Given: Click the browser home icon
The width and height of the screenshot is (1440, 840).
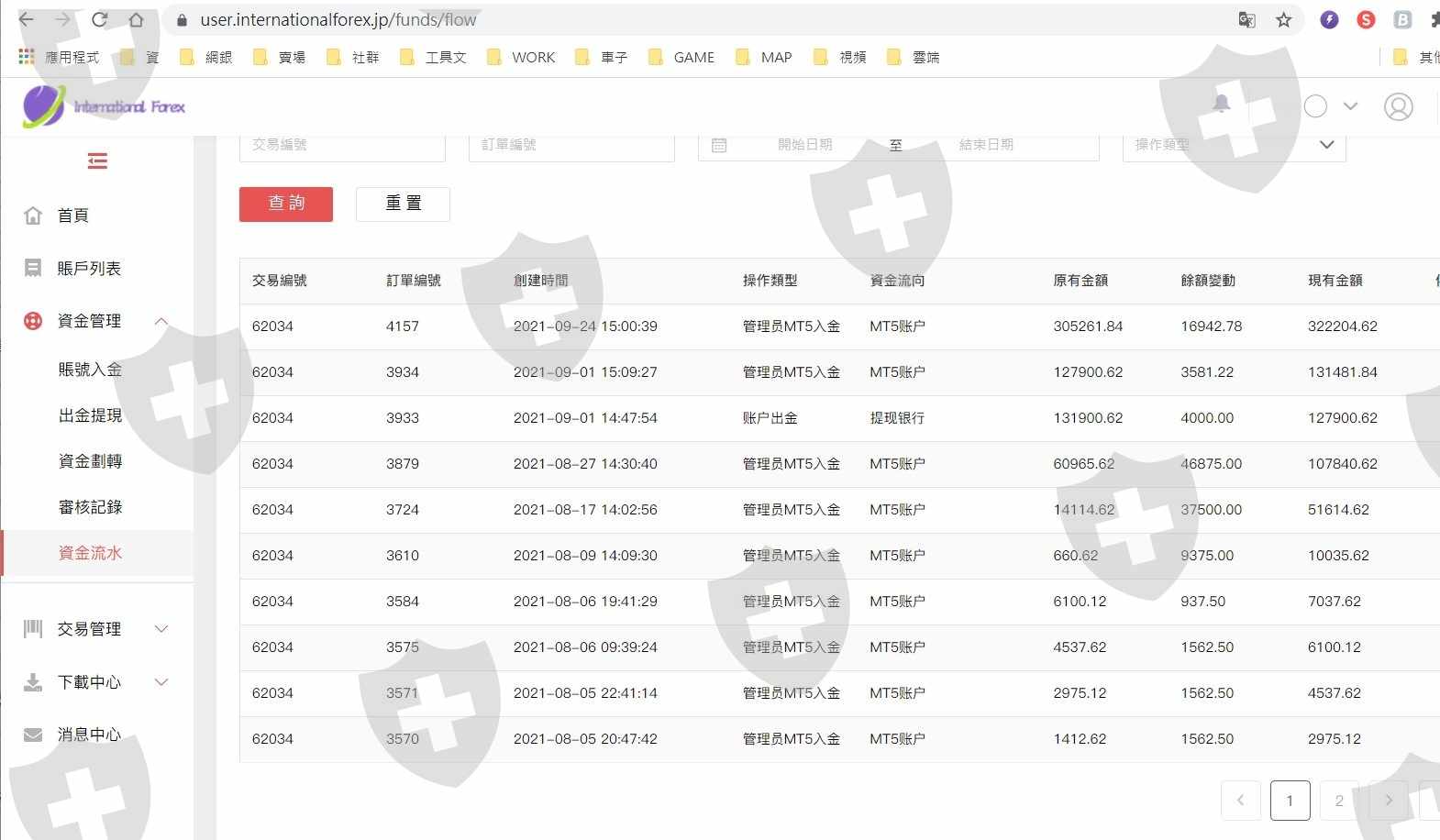Looking at the screenshot, I should pyautogui.click(x=136, y=20).
